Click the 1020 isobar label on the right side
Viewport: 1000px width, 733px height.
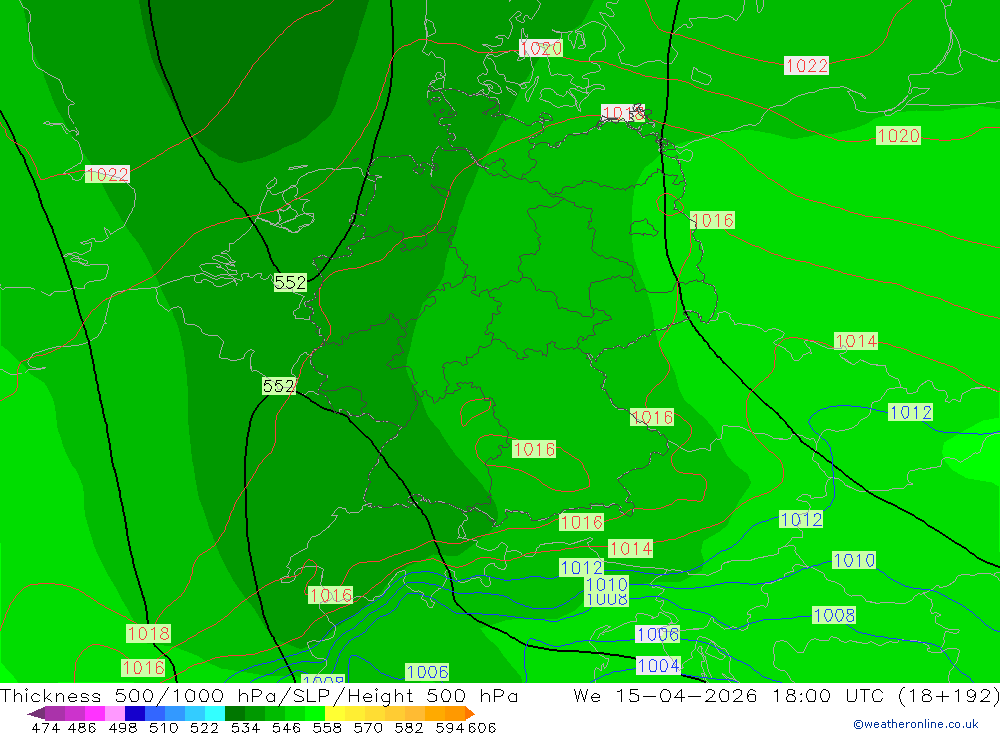coord(898,135)
